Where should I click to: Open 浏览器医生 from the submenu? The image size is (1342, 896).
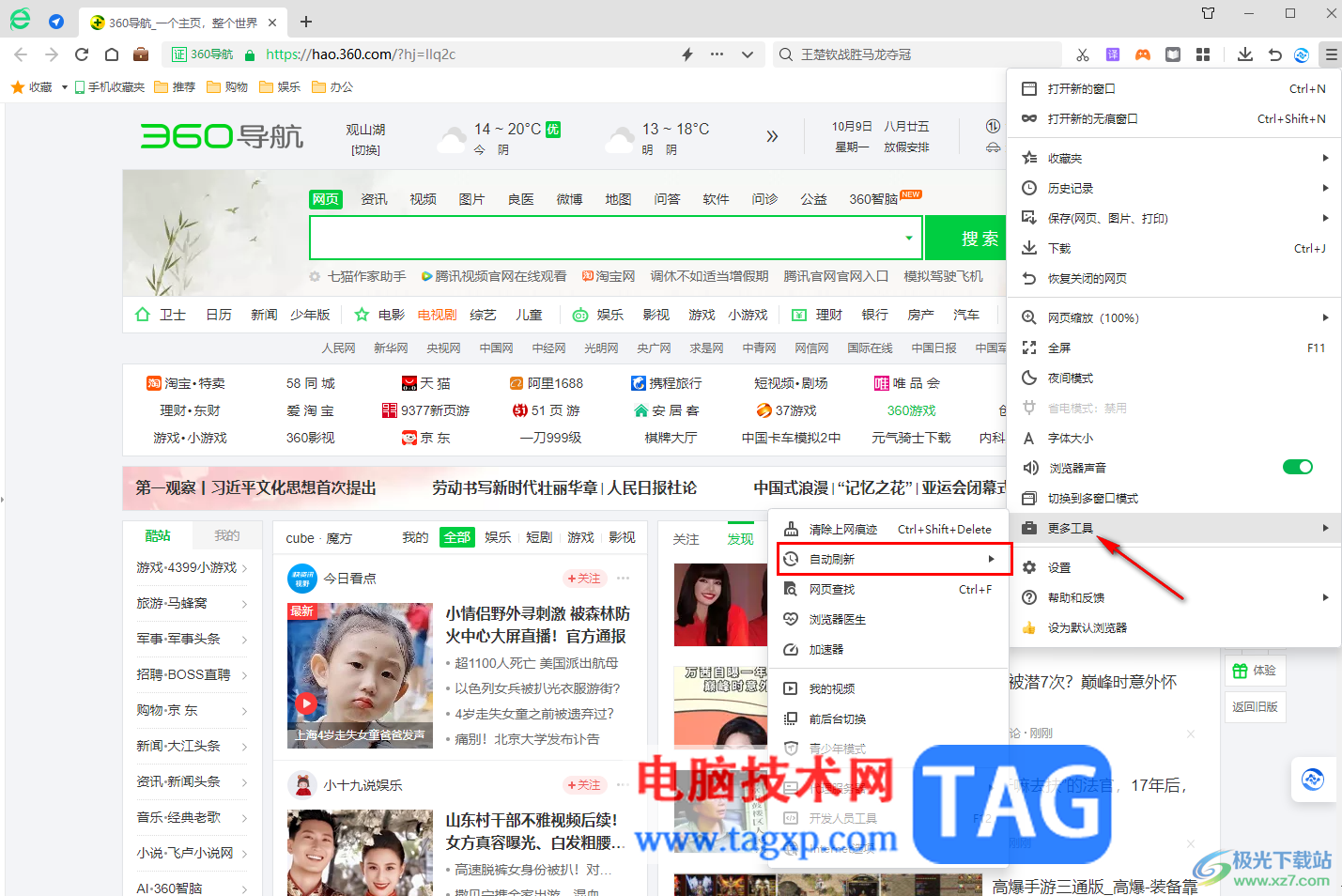[x=888, y=619]
